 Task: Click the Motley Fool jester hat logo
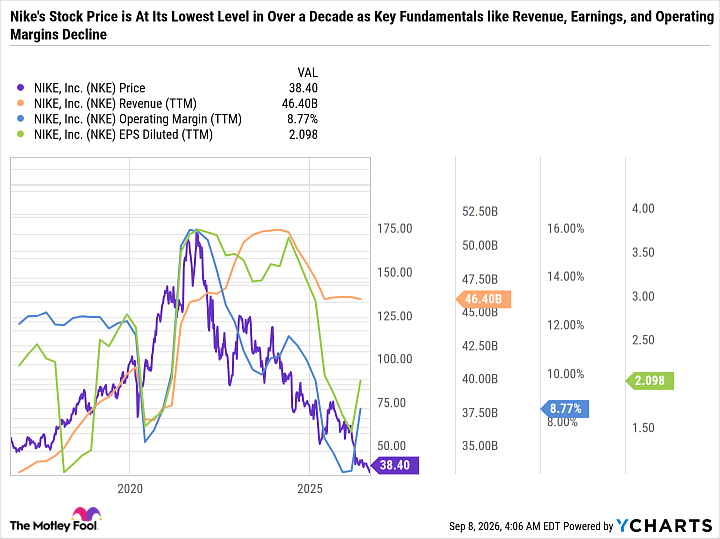[86, 514]
